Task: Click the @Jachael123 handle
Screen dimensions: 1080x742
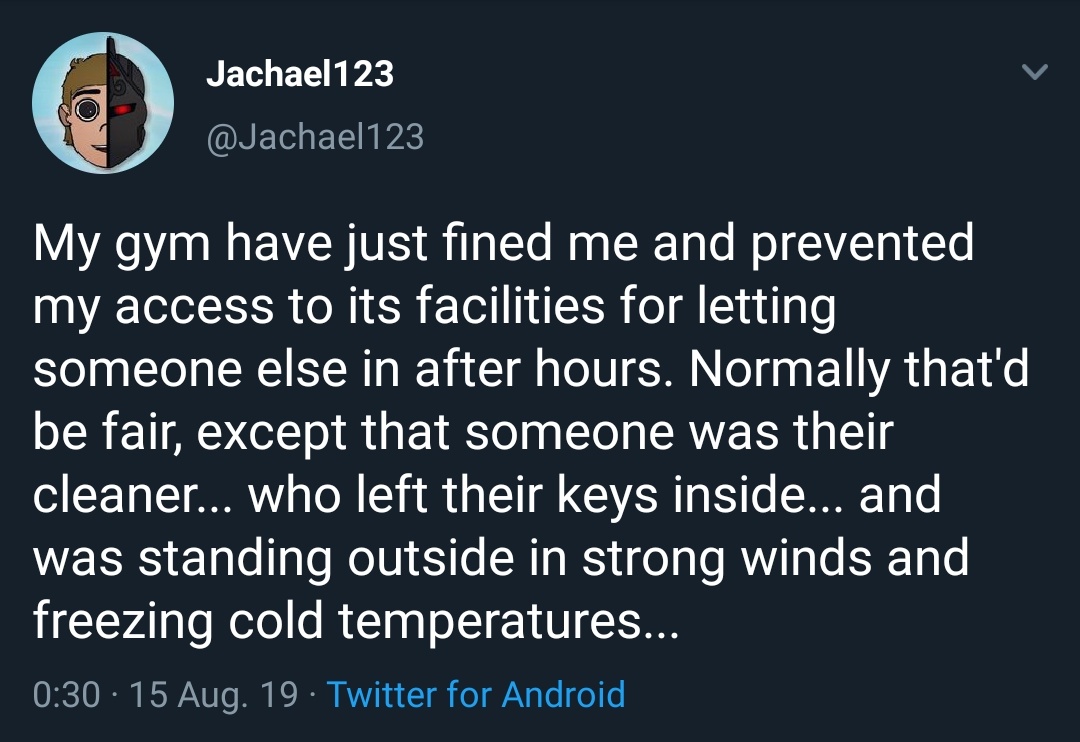Action: click(315, 136)
